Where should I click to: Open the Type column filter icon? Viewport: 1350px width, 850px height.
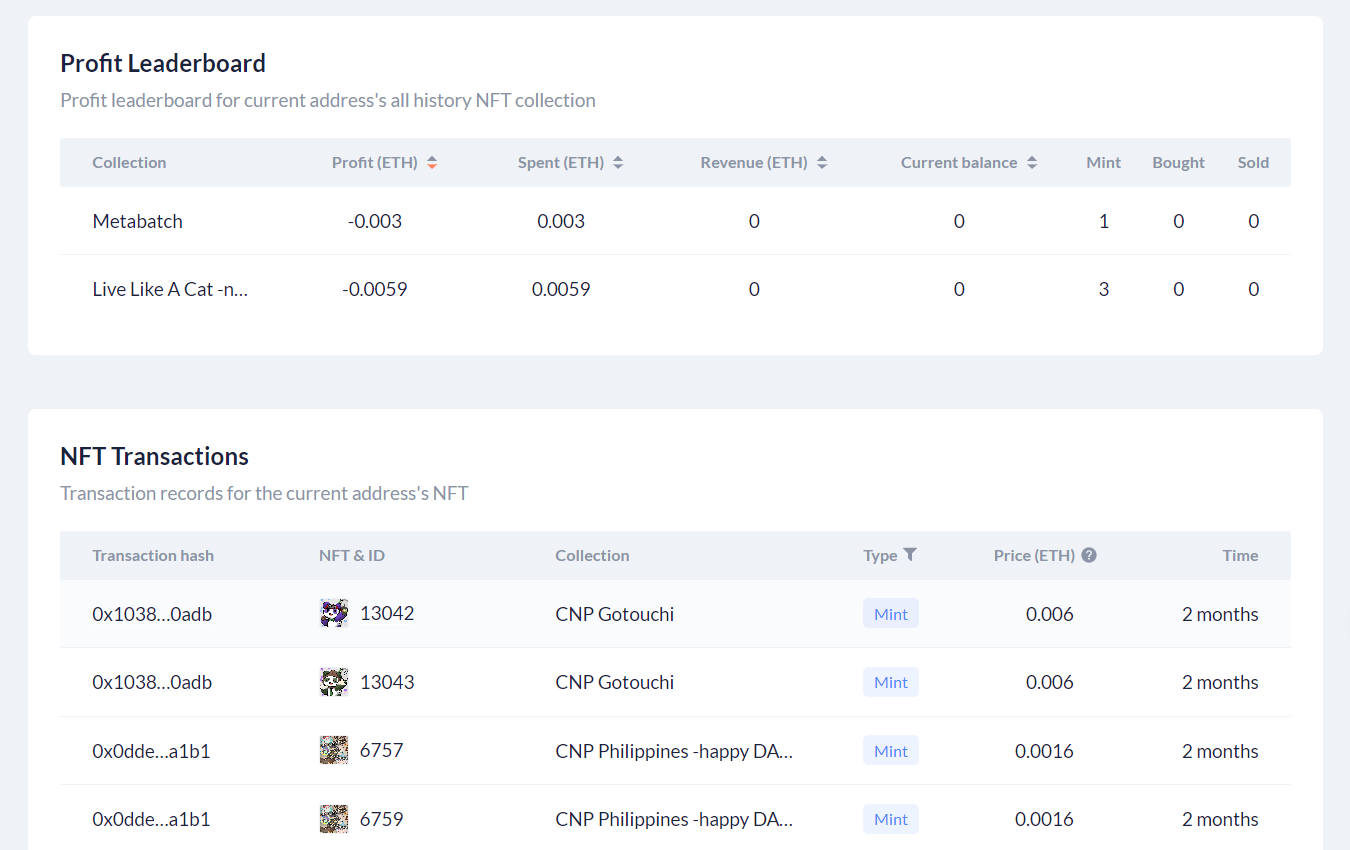(910, 555)
